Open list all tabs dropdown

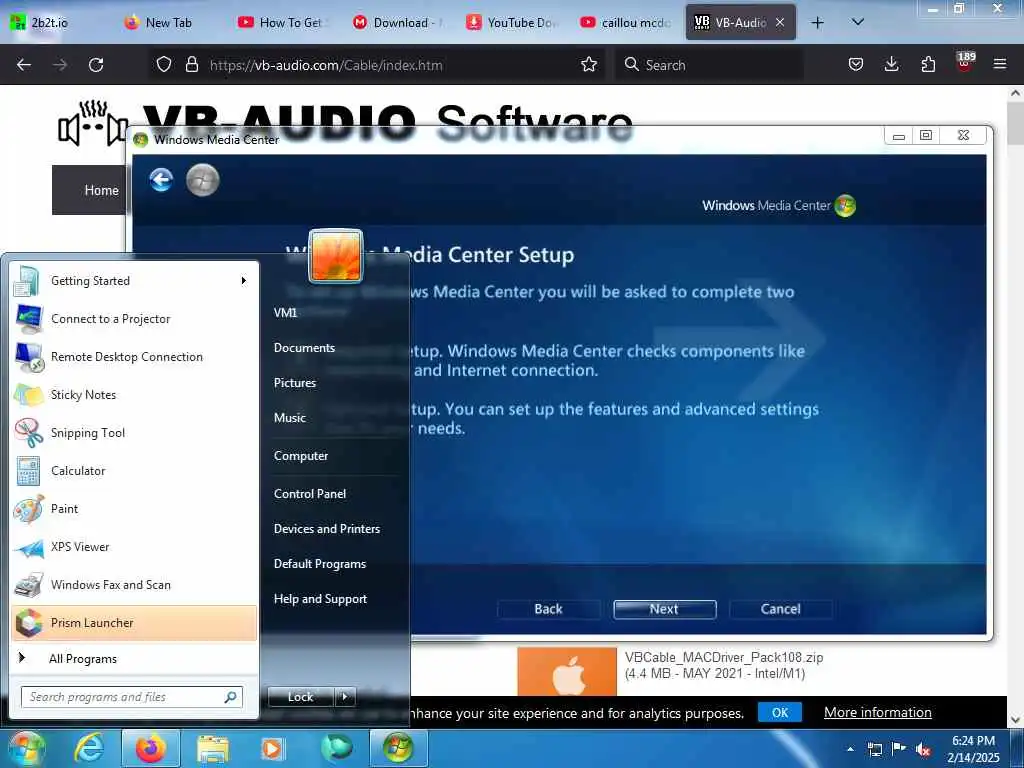(x=858, y=22)
